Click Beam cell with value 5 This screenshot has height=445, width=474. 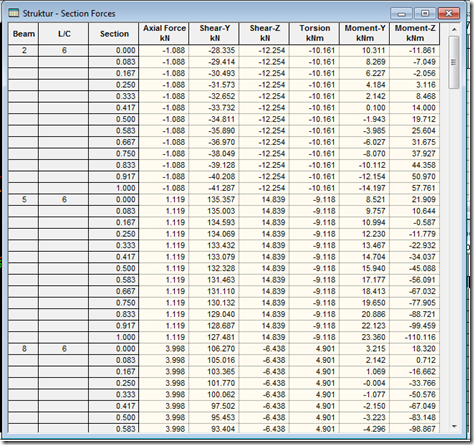click(24, 200)
